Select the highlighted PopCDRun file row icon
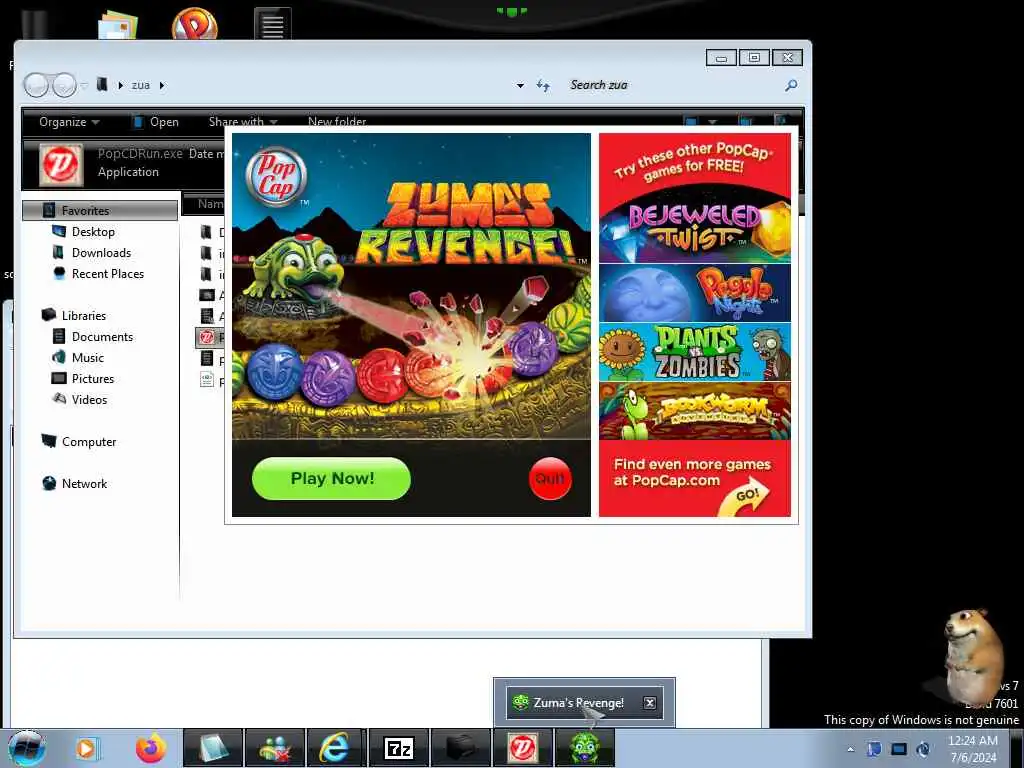 (x=207, y=337)
